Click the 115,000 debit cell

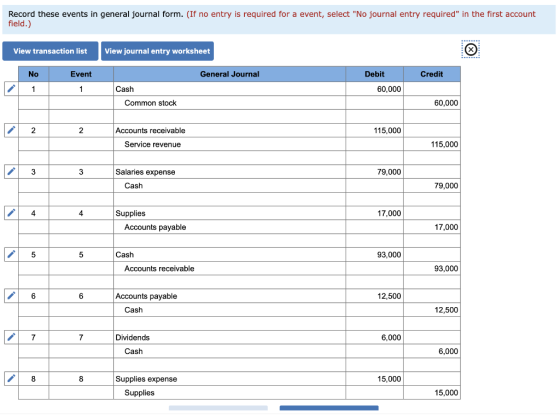[375, 130]
